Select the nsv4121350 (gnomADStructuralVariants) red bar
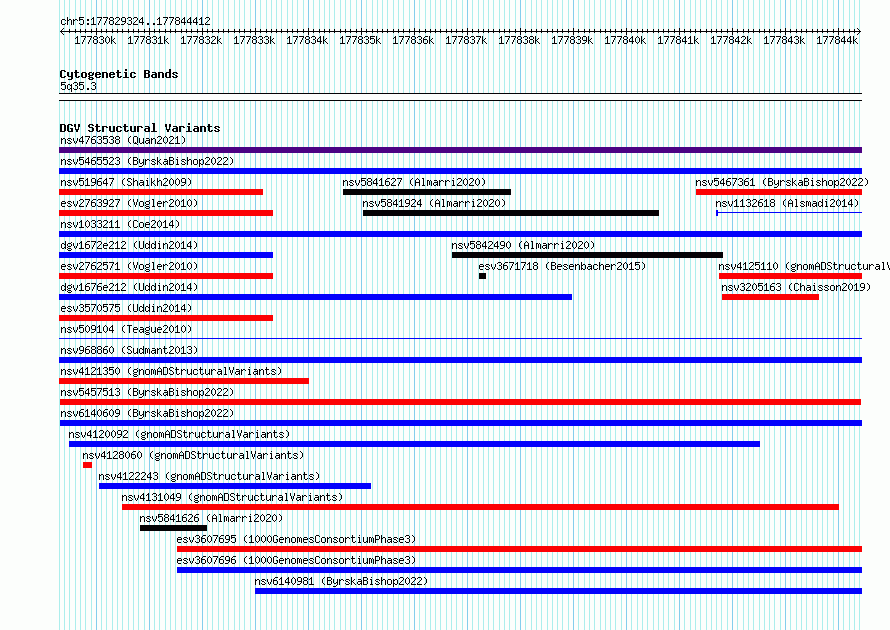The height and width of the screenshot is (630, 890). click(184, 381)
